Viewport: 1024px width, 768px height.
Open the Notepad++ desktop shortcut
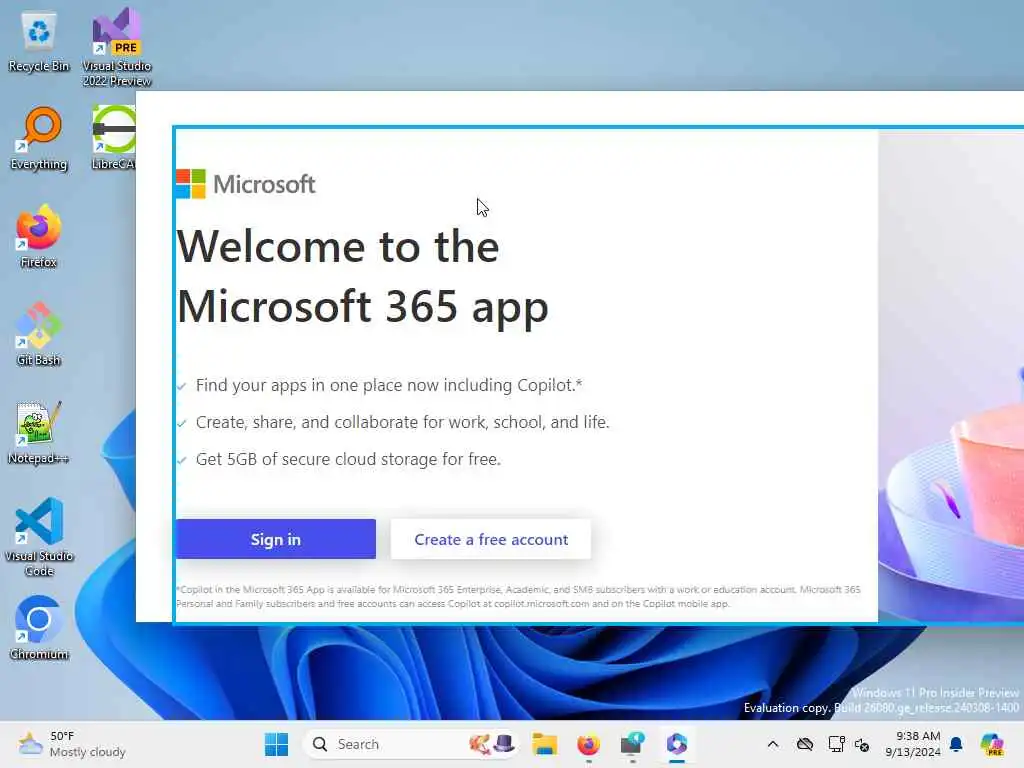click(39, 432)
